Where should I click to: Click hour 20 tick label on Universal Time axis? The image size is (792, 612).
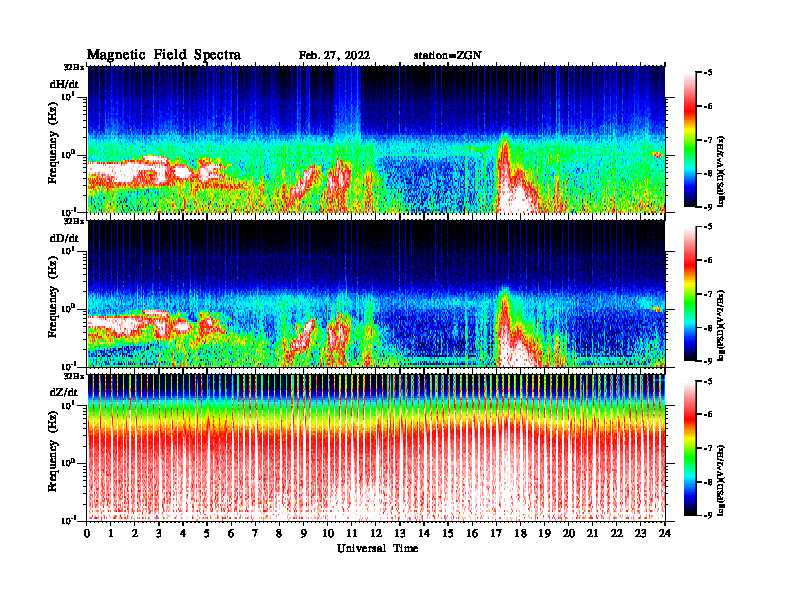pos(569,534)
